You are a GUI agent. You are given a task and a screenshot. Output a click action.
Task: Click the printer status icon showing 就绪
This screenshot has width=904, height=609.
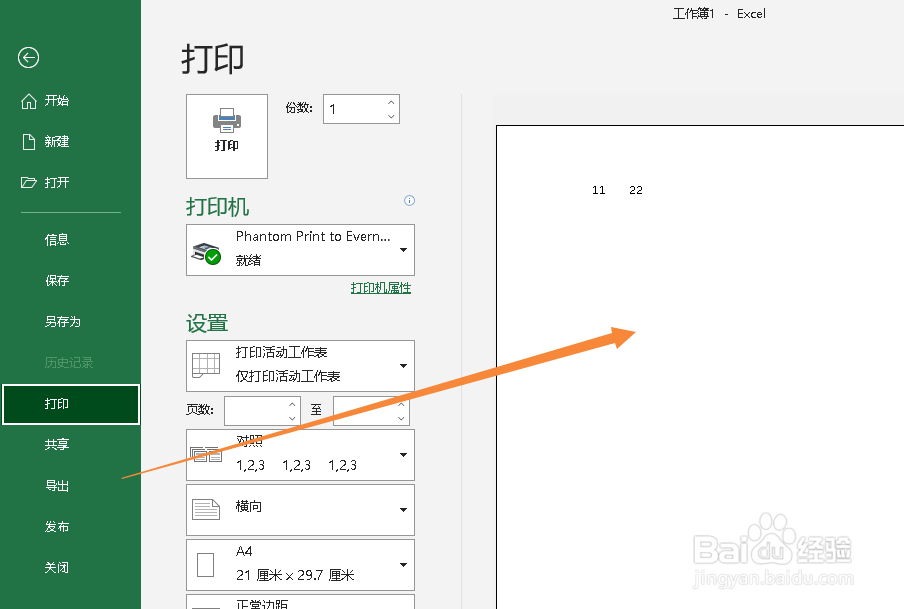pos(207,252)
